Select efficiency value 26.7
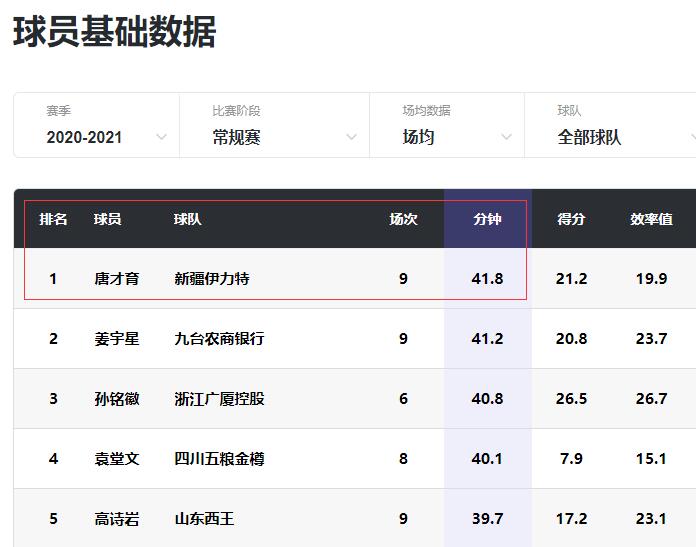Viewport: 696px width, 547px height. (x=651, y=399)
